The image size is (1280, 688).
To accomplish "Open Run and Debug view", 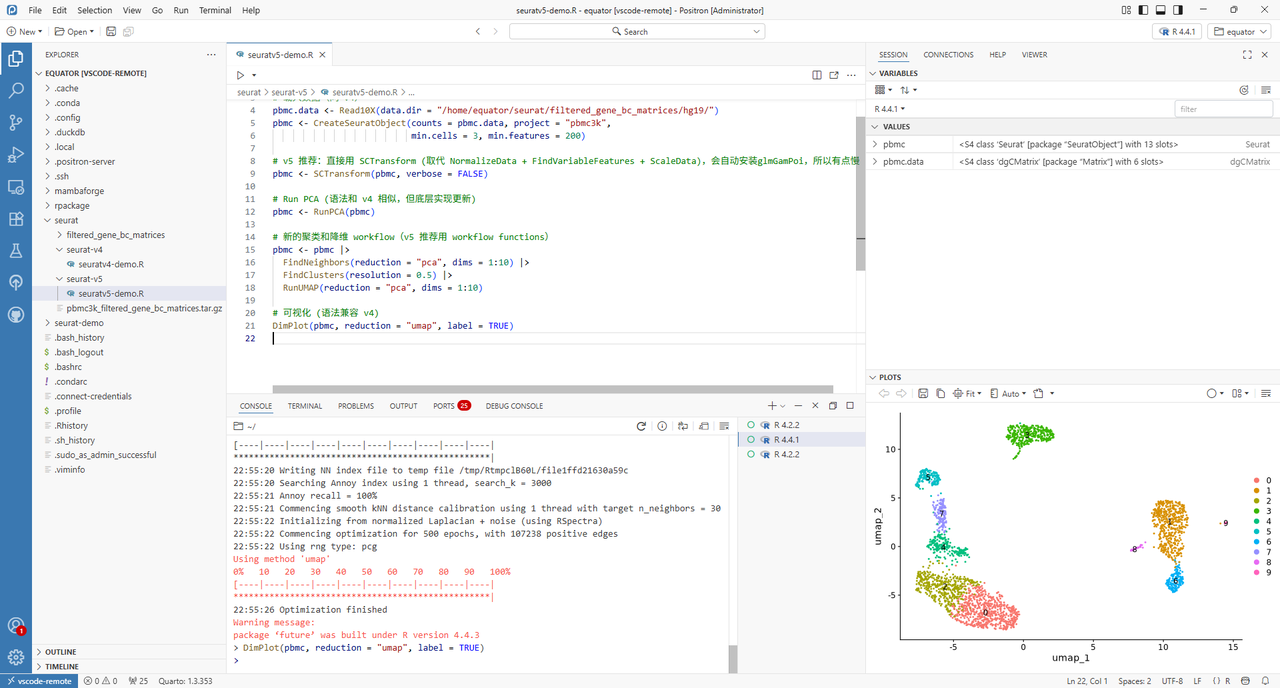I will [x=16, y=155].
